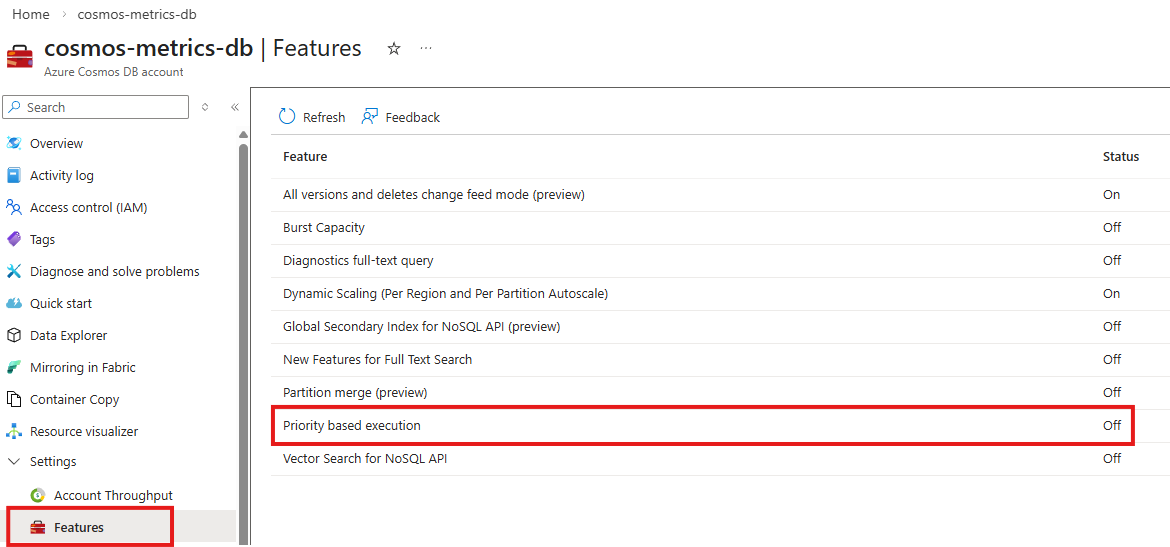Screen dimensions: 1170x547
Task: Open Global Secondary Index for NoSQL API
Action: [422, 327]
